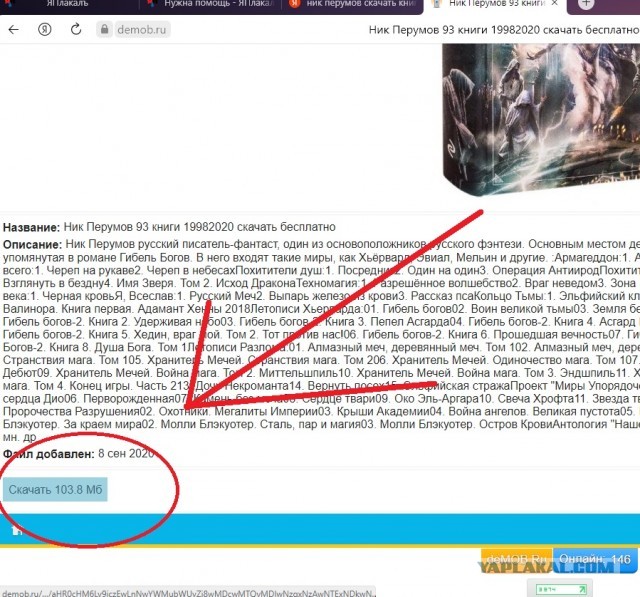
Task: Click the '8 сен 2020' date text
Action: 126,453
